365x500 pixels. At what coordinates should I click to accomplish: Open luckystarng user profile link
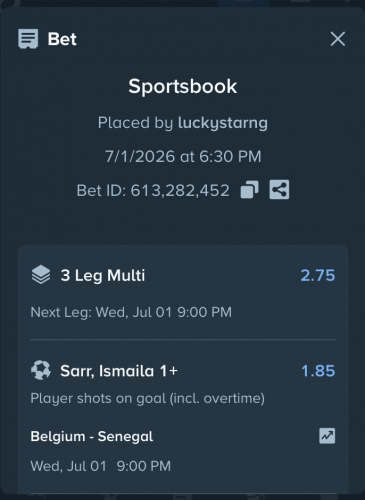point(223,123)
